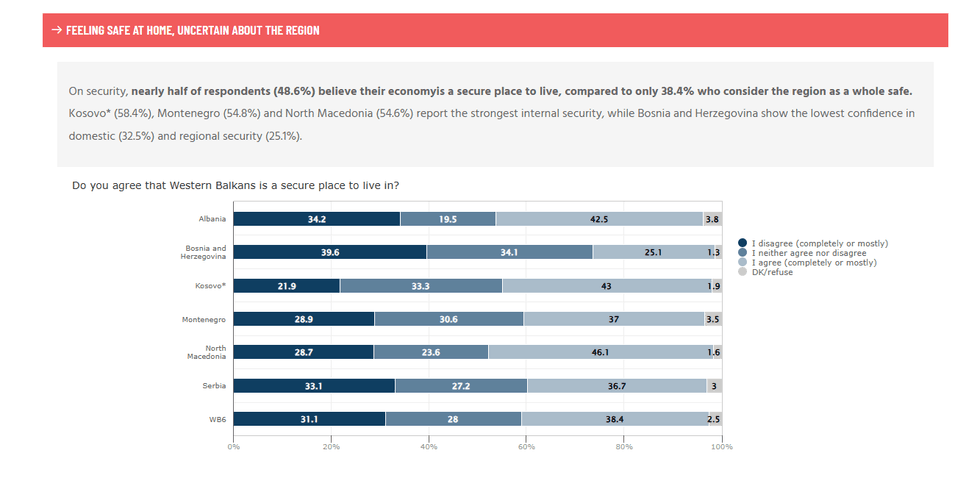Toggle the 'DK/refuse' legend label
This screenshot has width=980, height=481.
(772, 272)
